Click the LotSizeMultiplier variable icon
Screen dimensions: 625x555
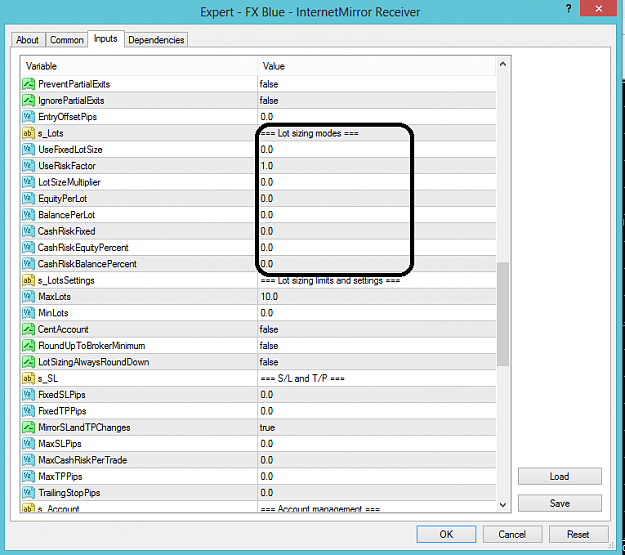pos(28,182)
